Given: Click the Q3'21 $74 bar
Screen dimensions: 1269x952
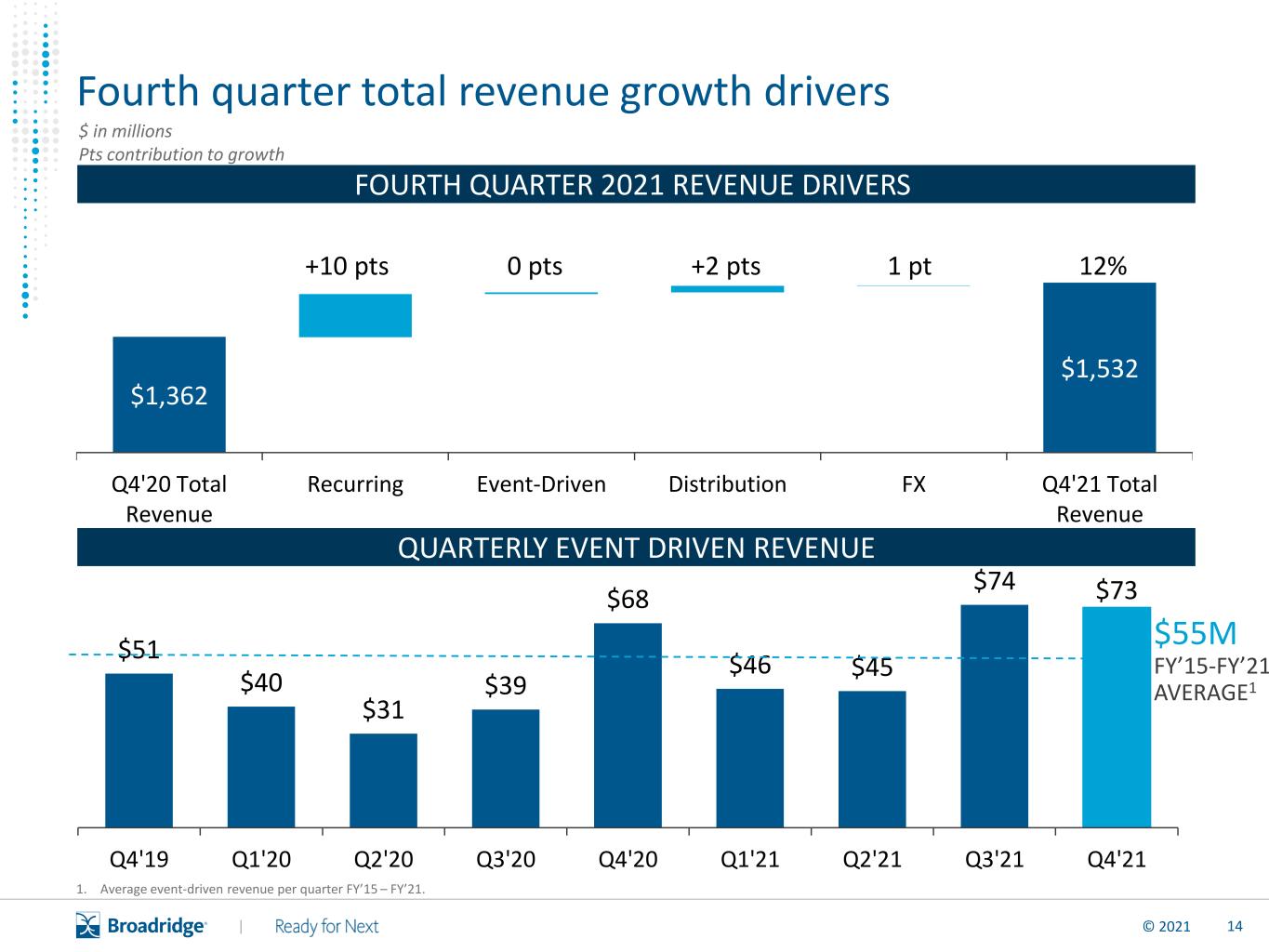Looking at the screenshot, I should coord(994,716).
